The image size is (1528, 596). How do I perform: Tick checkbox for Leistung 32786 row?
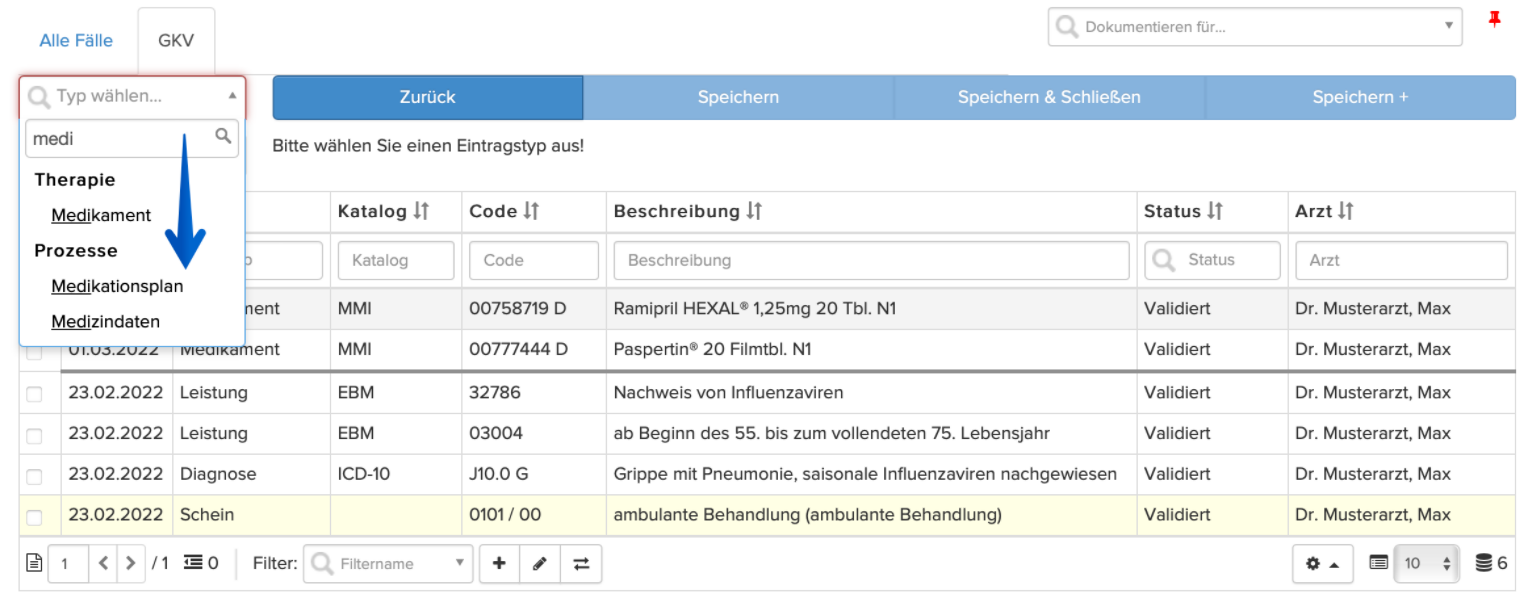(35, 394)
